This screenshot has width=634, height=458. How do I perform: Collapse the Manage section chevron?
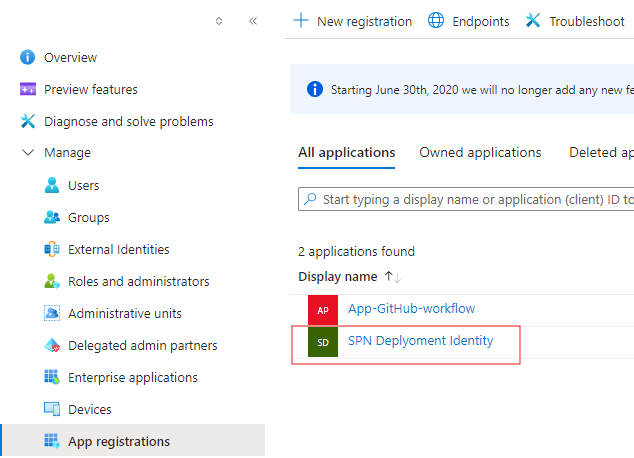pyautogui.click(x=28, y=153)
